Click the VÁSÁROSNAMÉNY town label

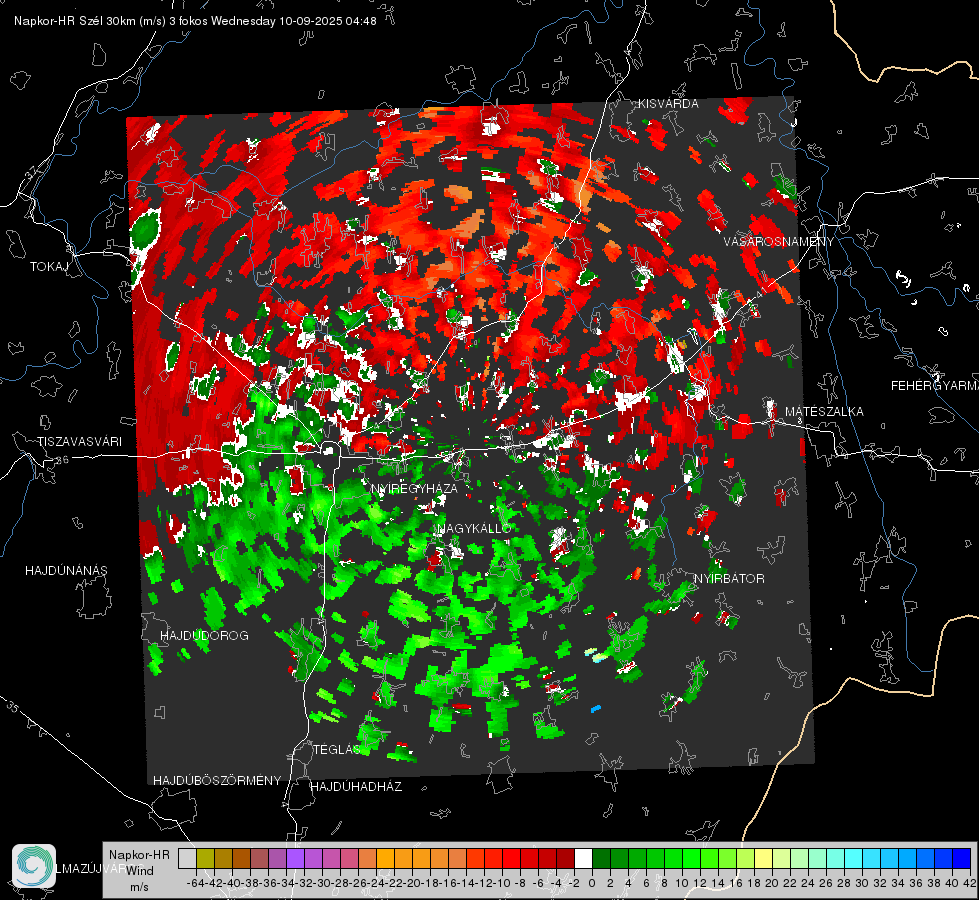(x=779, y=242)
